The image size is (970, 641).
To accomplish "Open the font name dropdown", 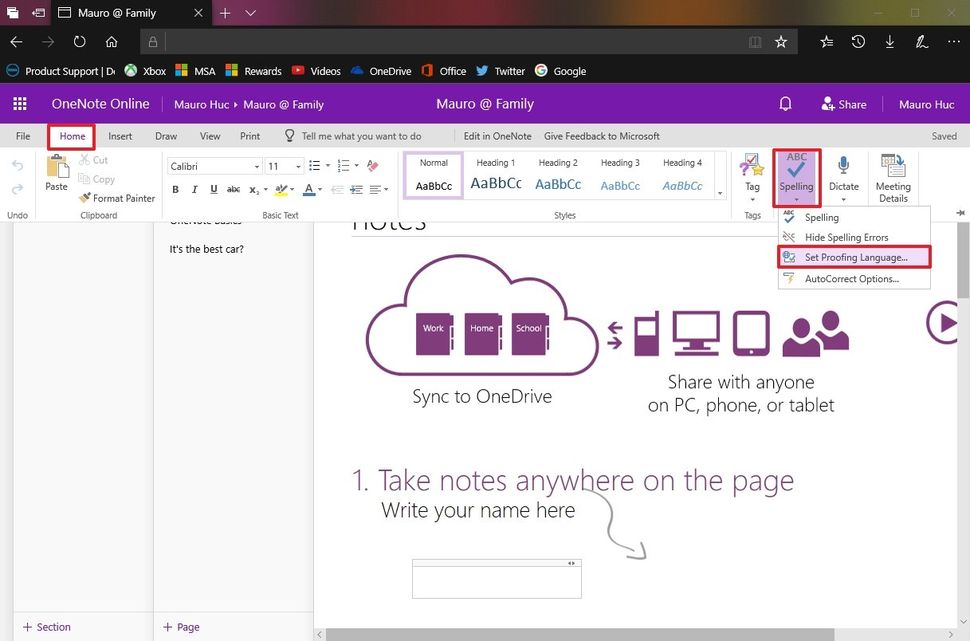I will (256, 165).
